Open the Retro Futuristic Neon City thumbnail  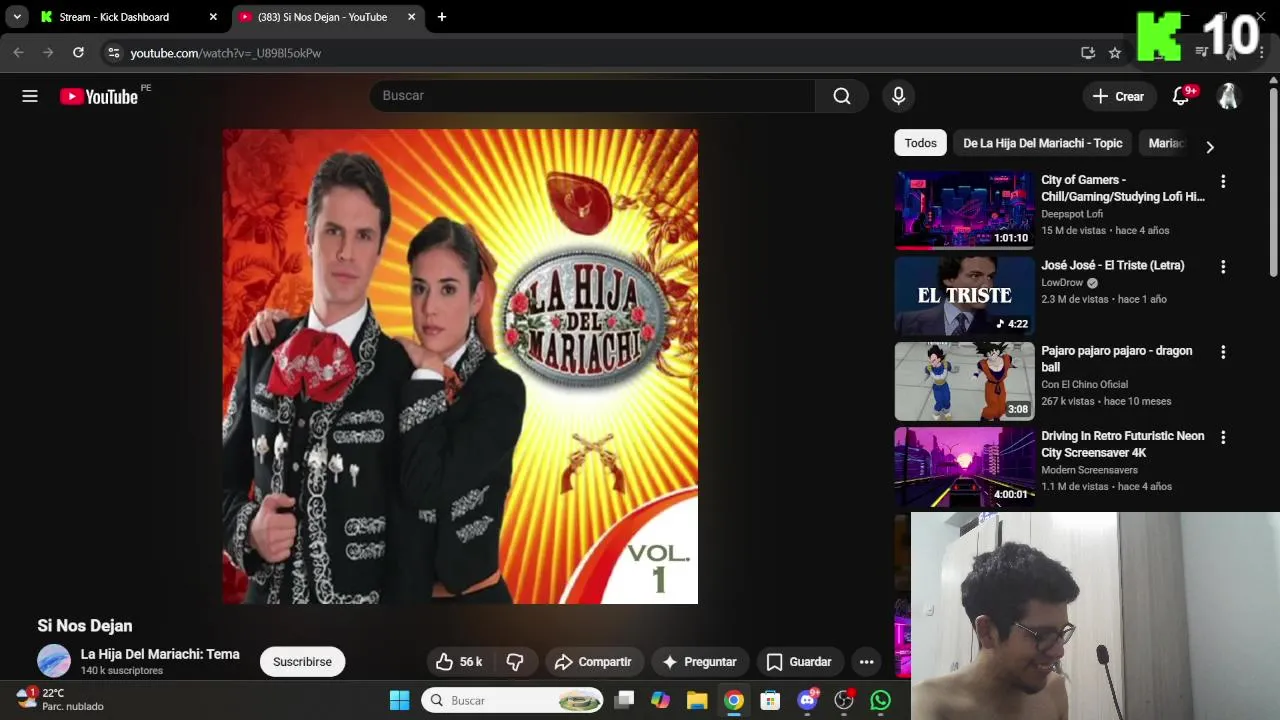click(964, 466)
